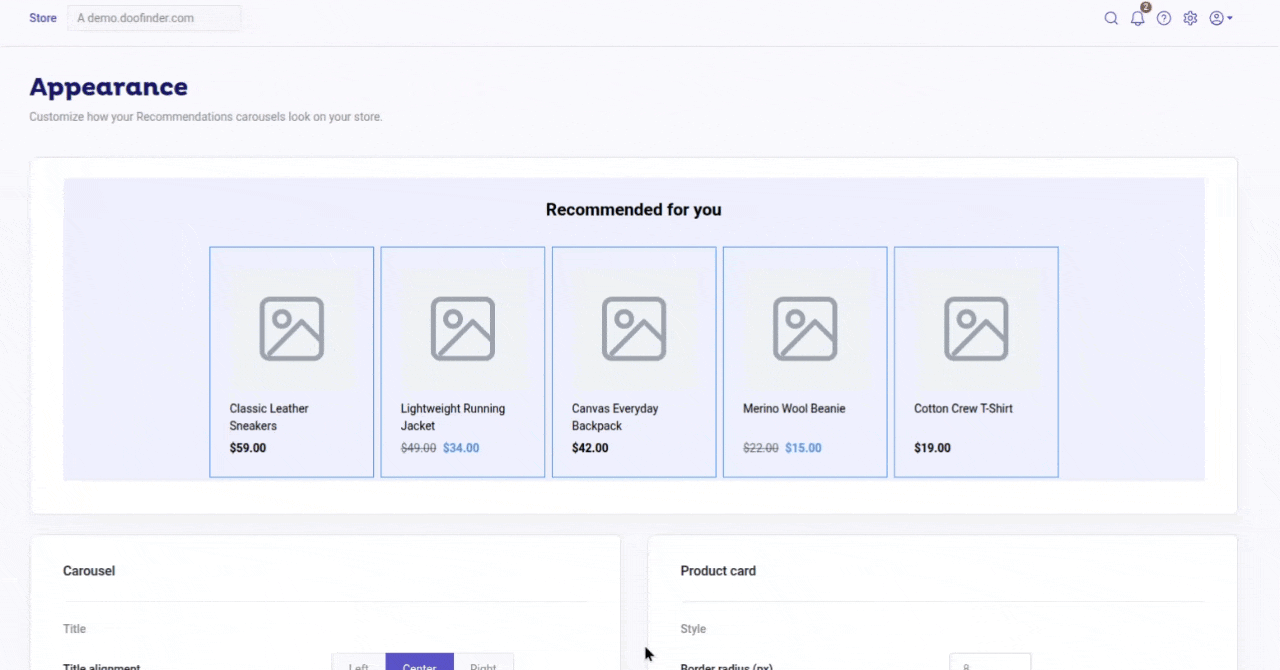Image resolution: width=1280 pixels, height=670 pixels.
Task: Click Classic Leather Sneakers image placeholder
Action: [292, 329]
